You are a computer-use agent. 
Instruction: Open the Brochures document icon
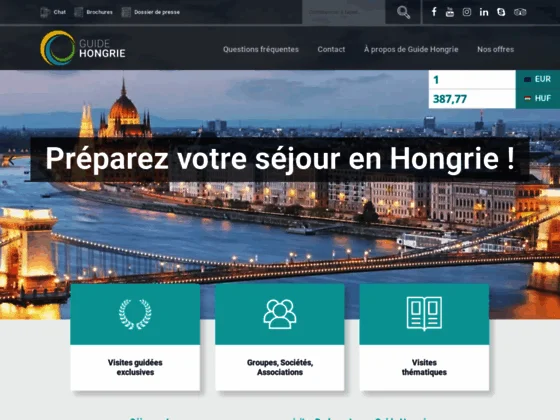(79, 12)
